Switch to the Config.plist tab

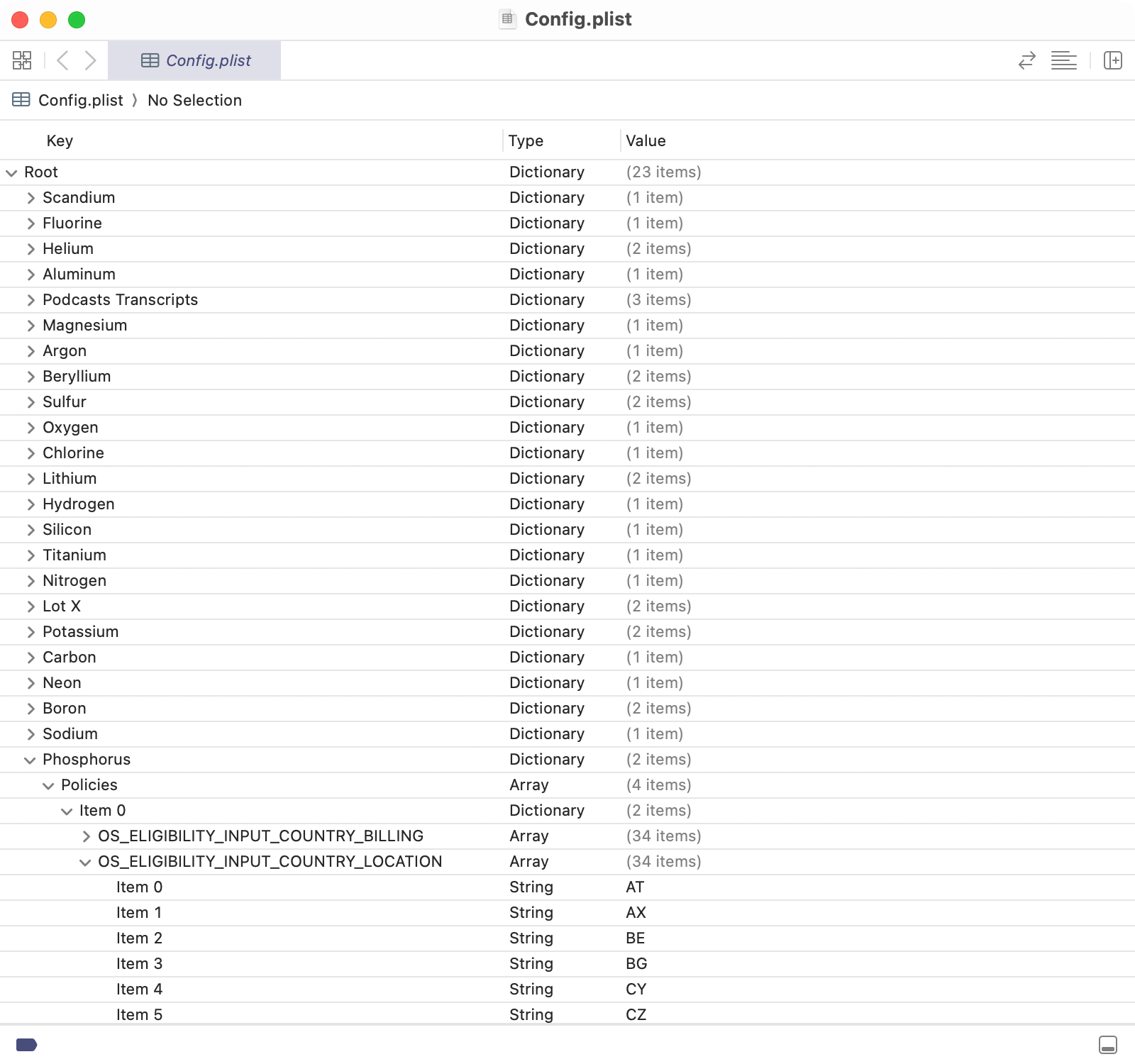[195, 60]
